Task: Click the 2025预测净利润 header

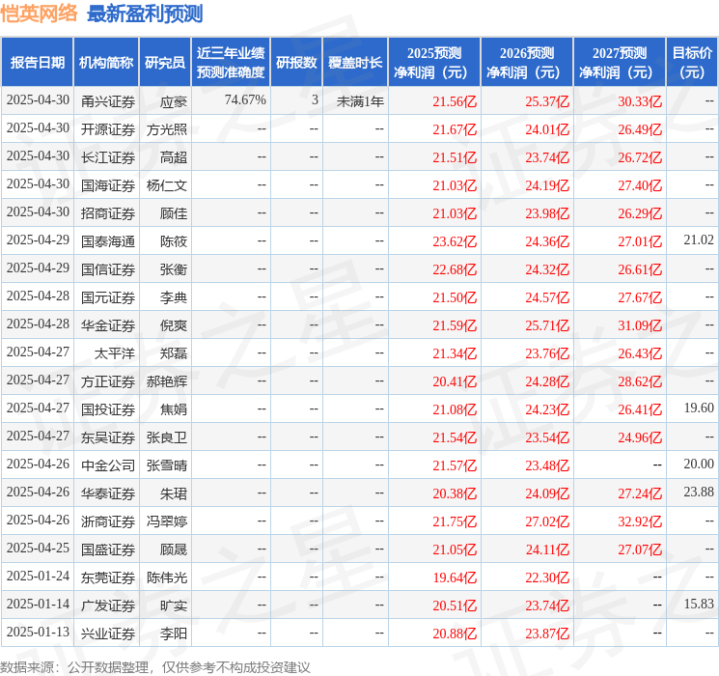Action: [434, 62]
